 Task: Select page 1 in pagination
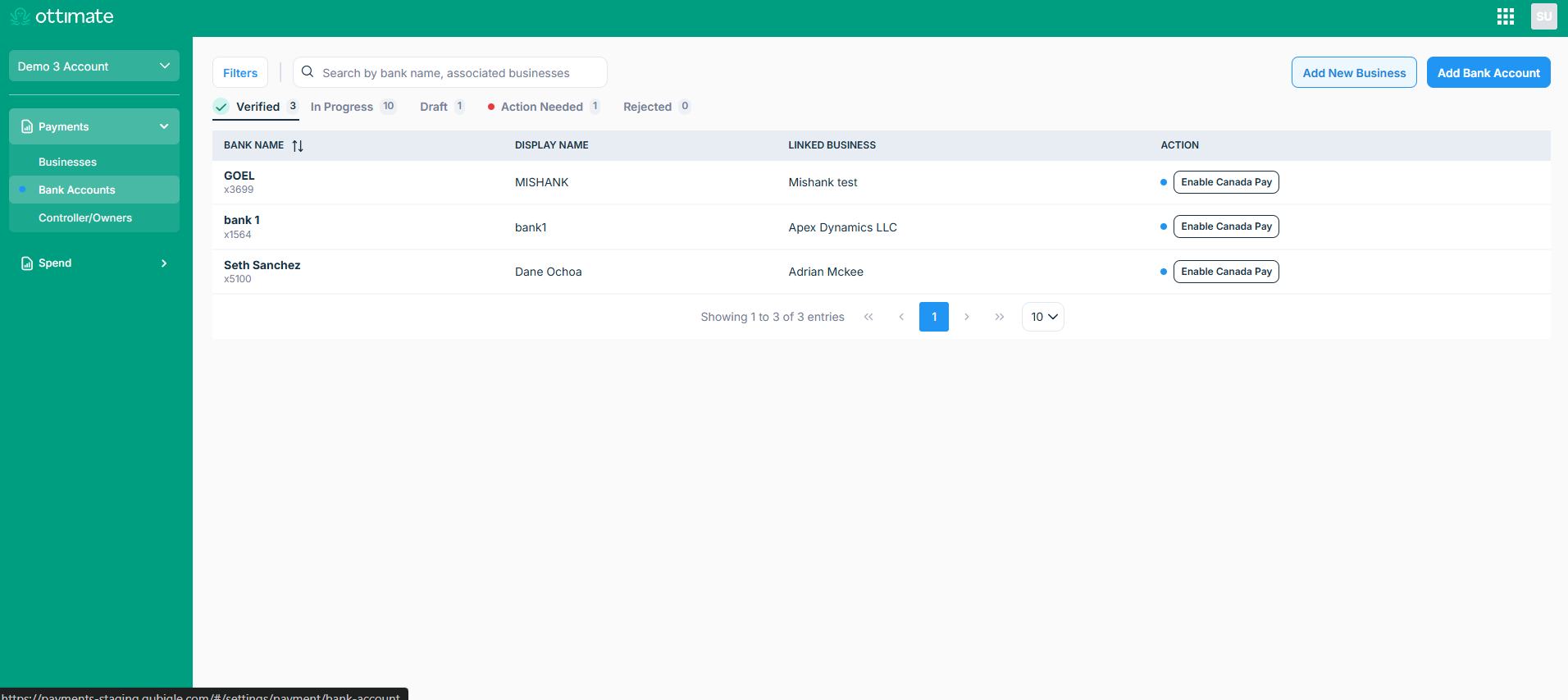pos(934,317)
